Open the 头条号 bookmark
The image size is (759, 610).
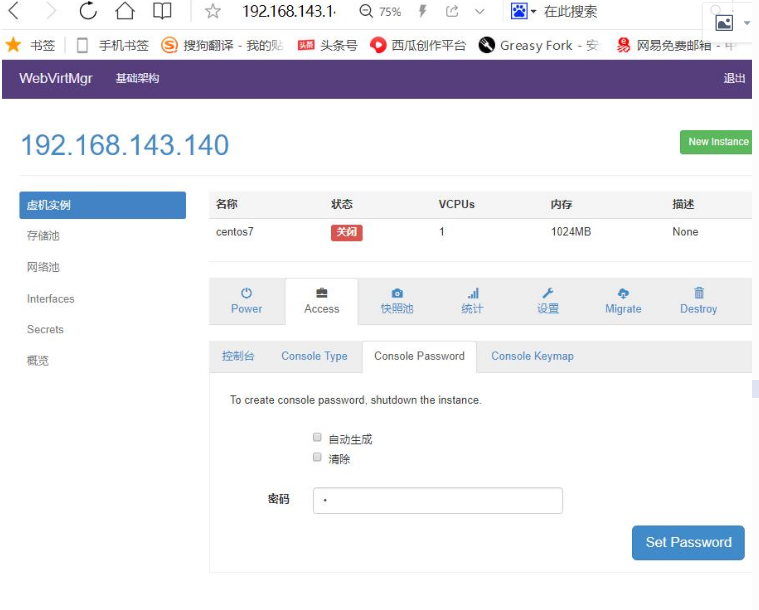click(327, 46)
